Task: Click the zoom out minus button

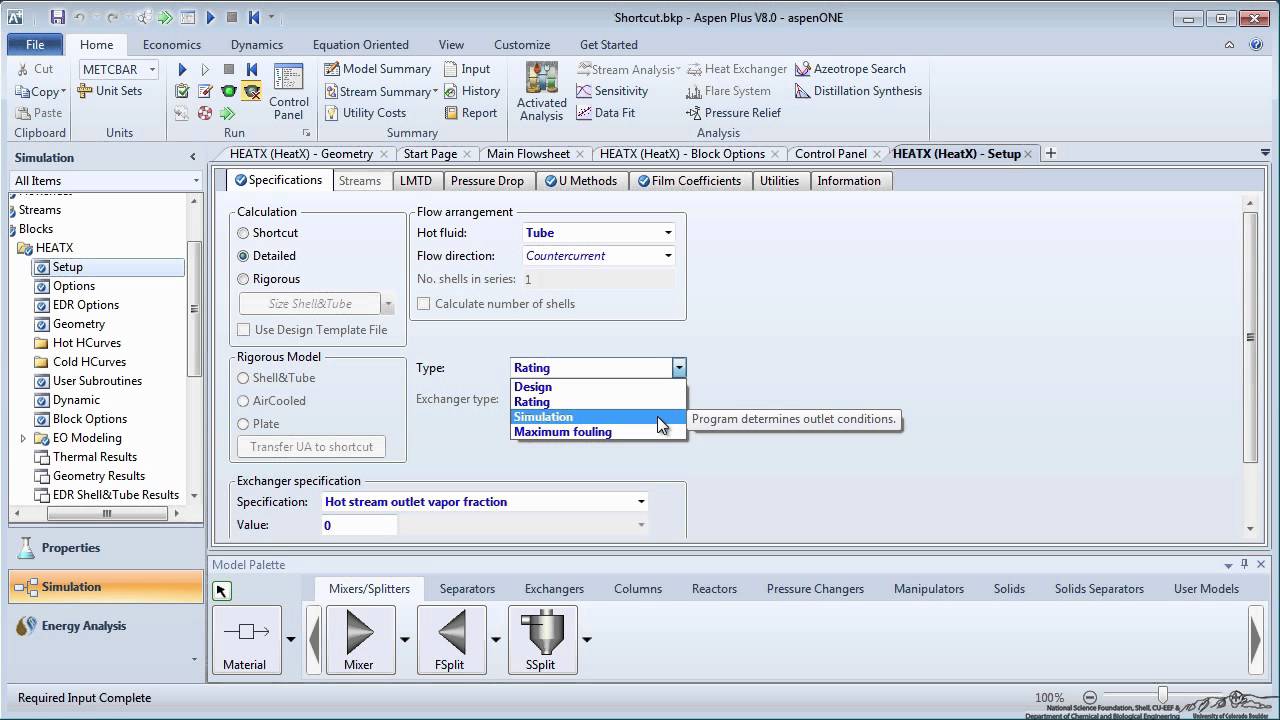Action: (x=1090, y=697)
